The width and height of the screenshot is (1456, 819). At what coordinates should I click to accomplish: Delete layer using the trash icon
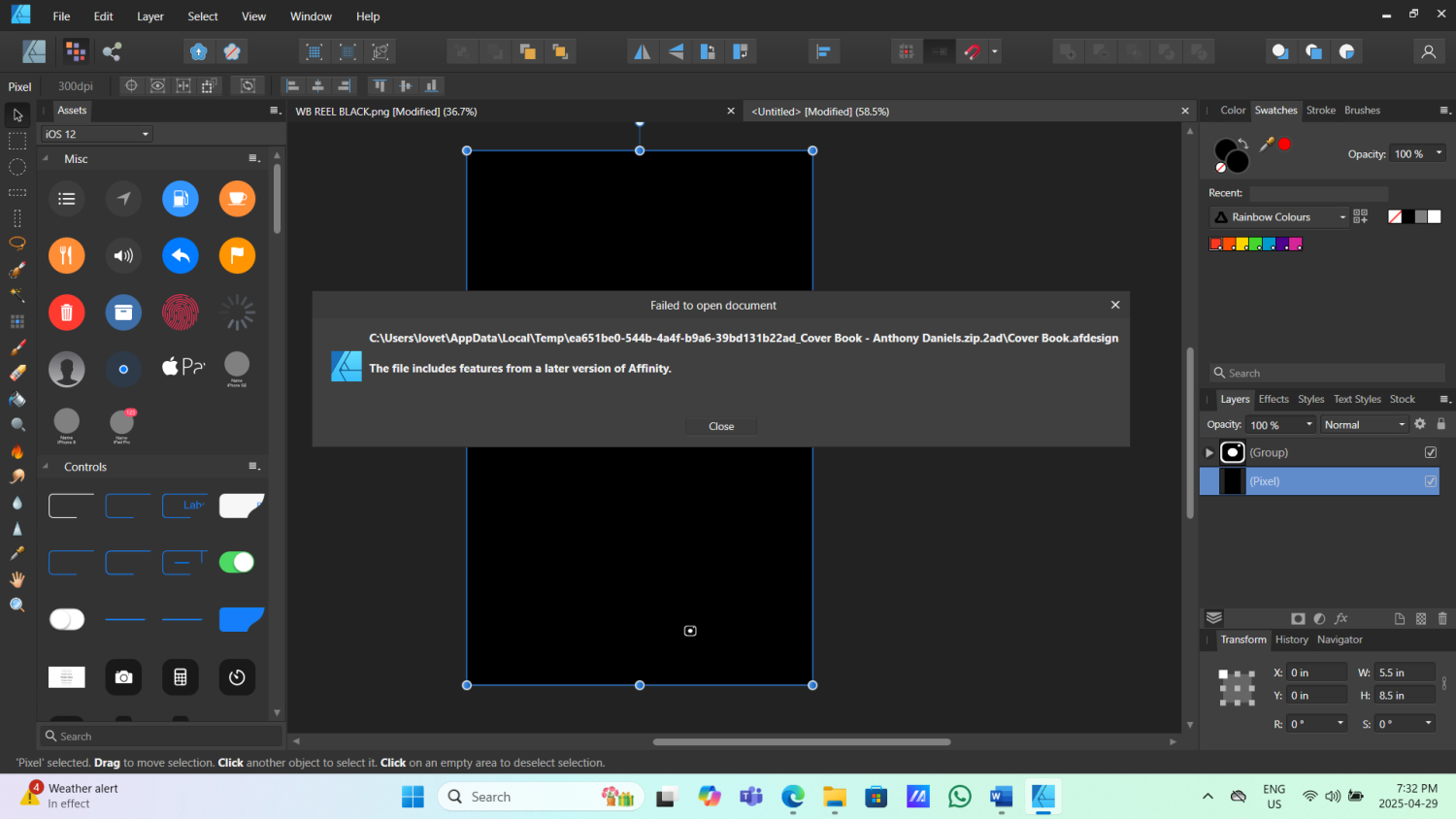coord(1442,618)
